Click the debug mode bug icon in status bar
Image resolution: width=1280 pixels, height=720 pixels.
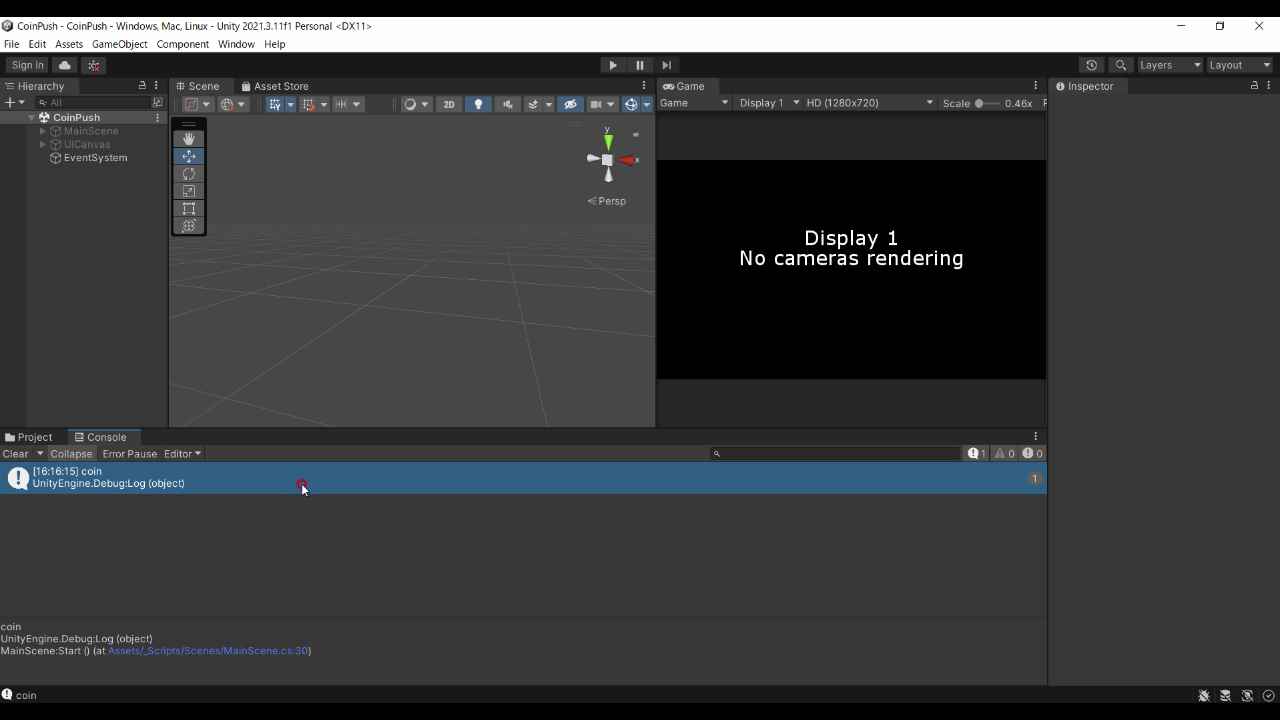click(1204, 696)
